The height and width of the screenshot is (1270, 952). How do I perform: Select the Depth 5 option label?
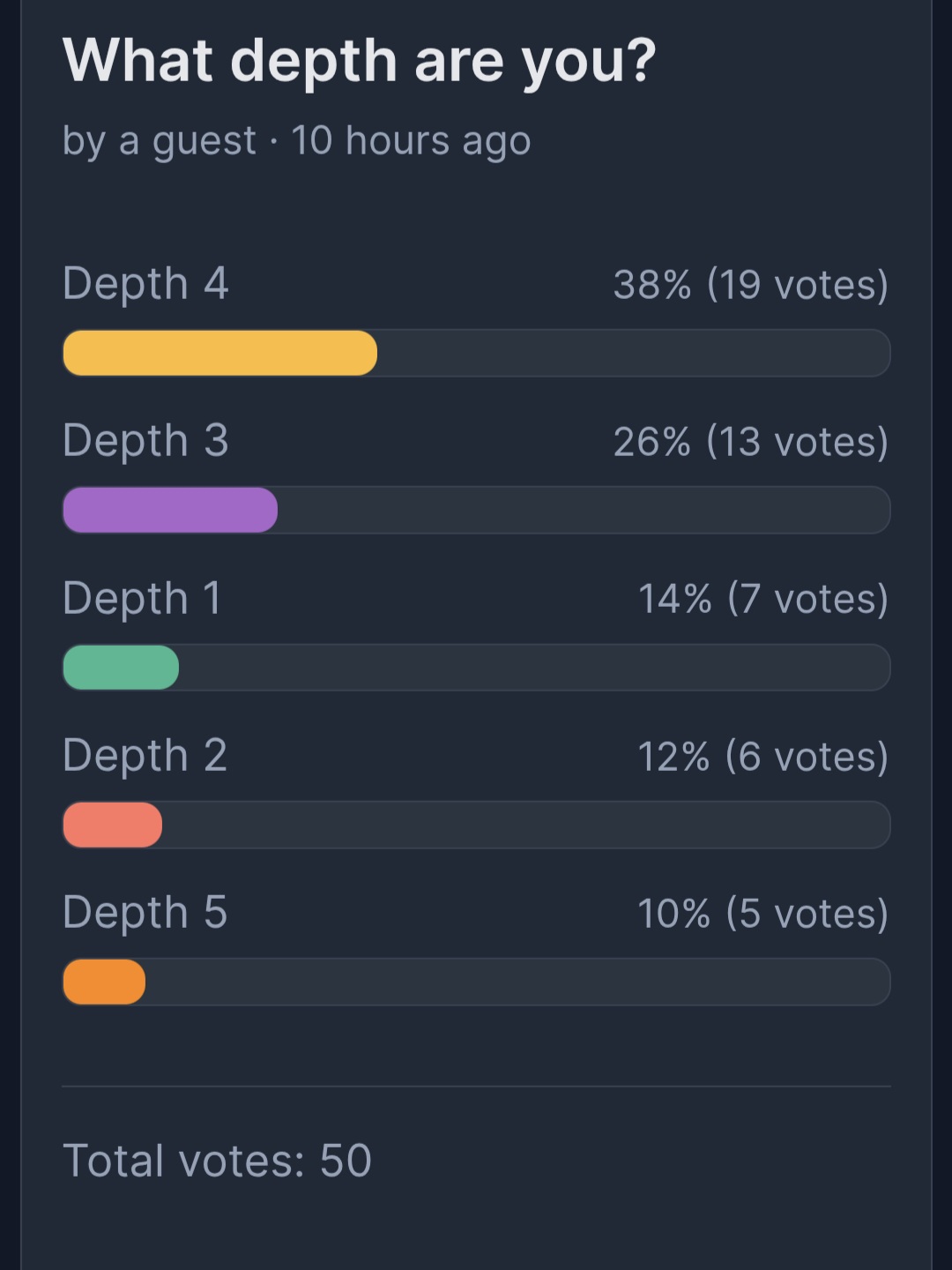(145, 914)
